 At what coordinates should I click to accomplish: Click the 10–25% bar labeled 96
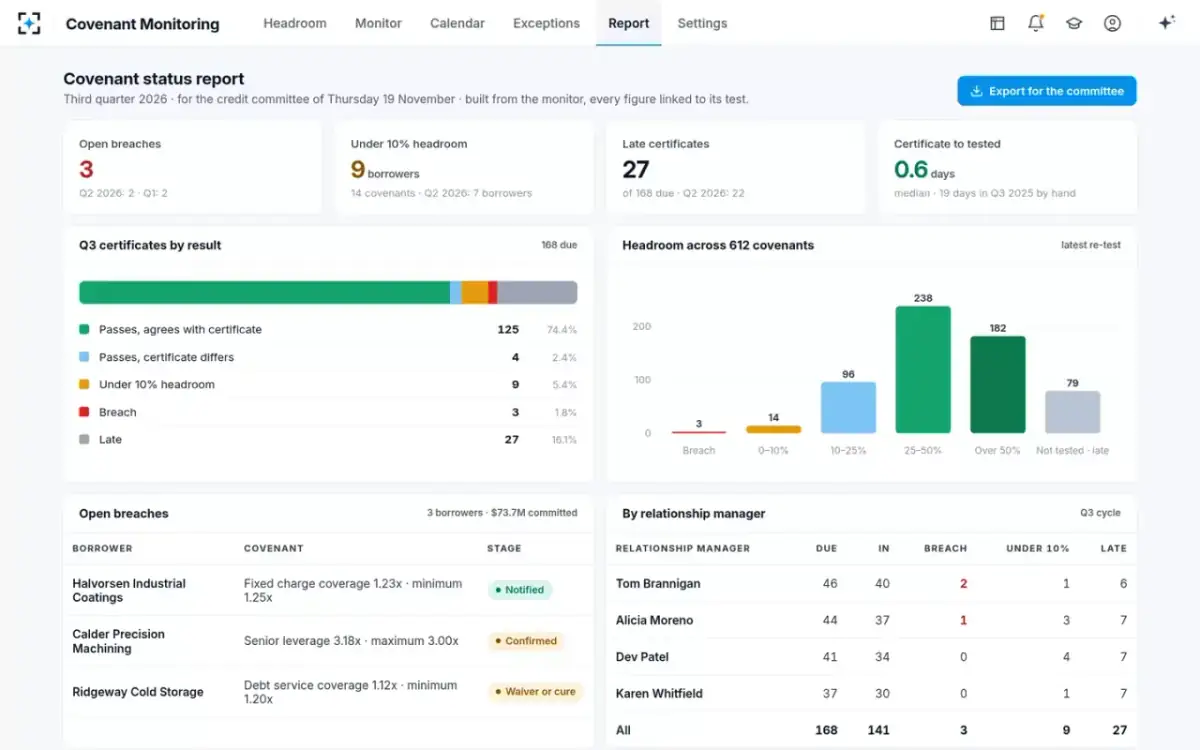pos(848,407)
